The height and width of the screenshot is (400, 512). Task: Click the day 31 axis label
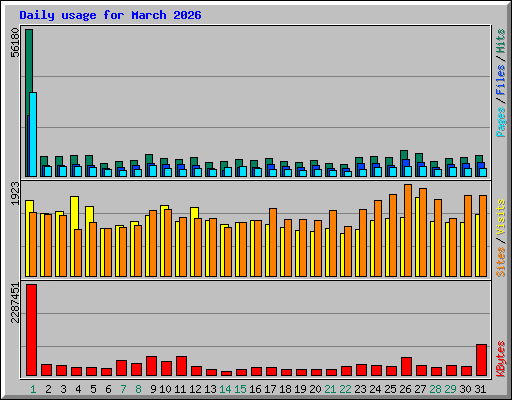point(480,389)
